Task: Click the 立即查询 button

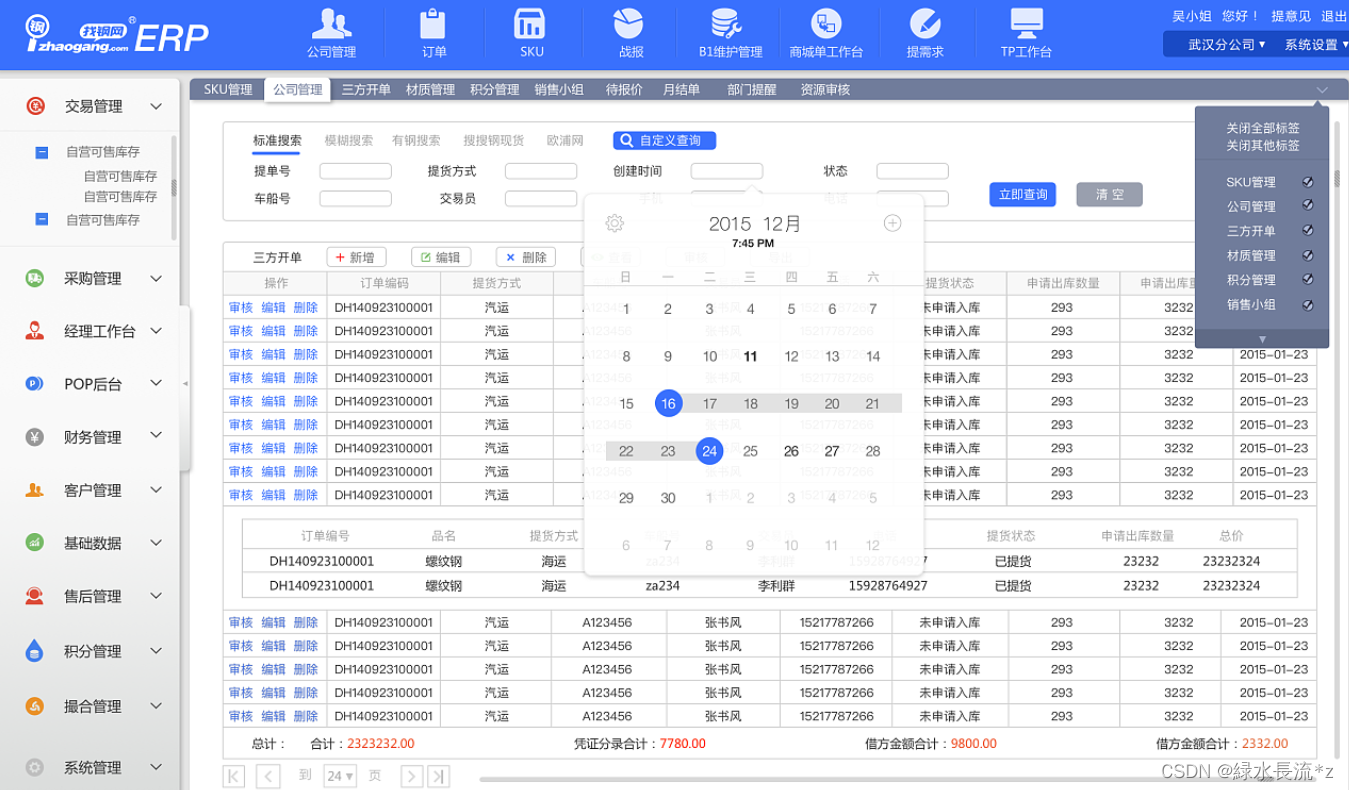Action: pyautogui.click(x=1022, y=194)
